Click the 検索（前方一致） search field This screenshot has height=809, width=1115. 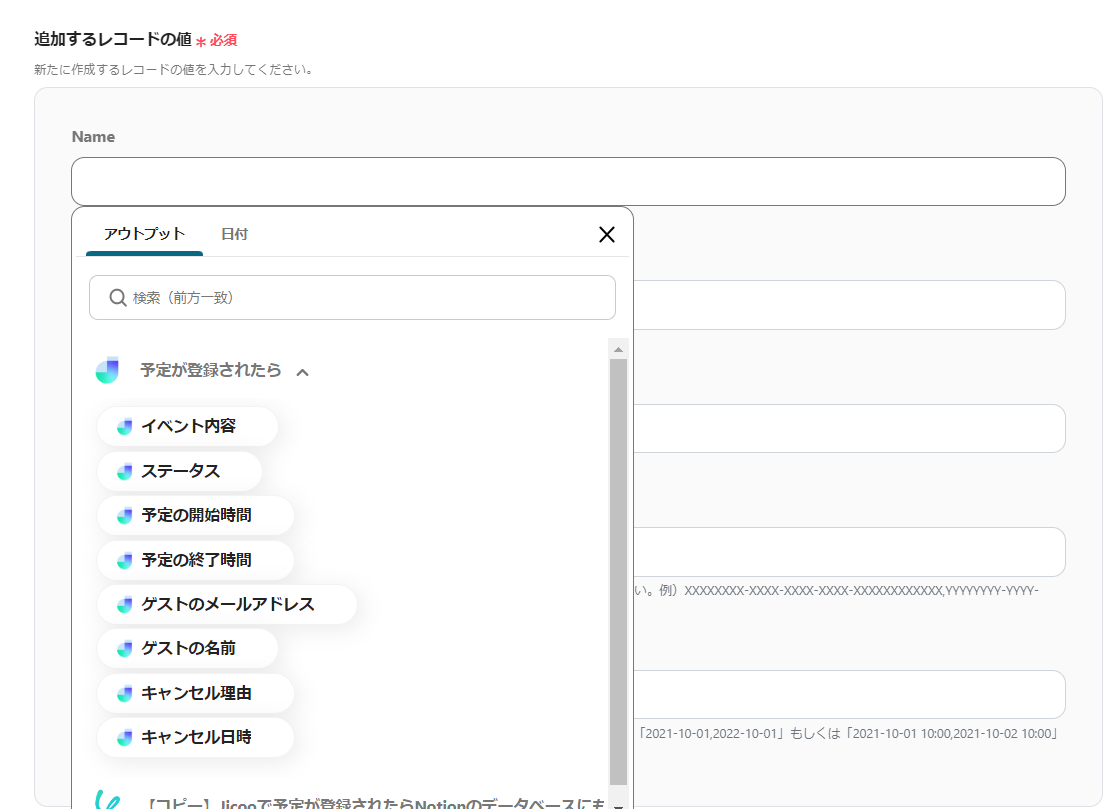click(352, 297)
